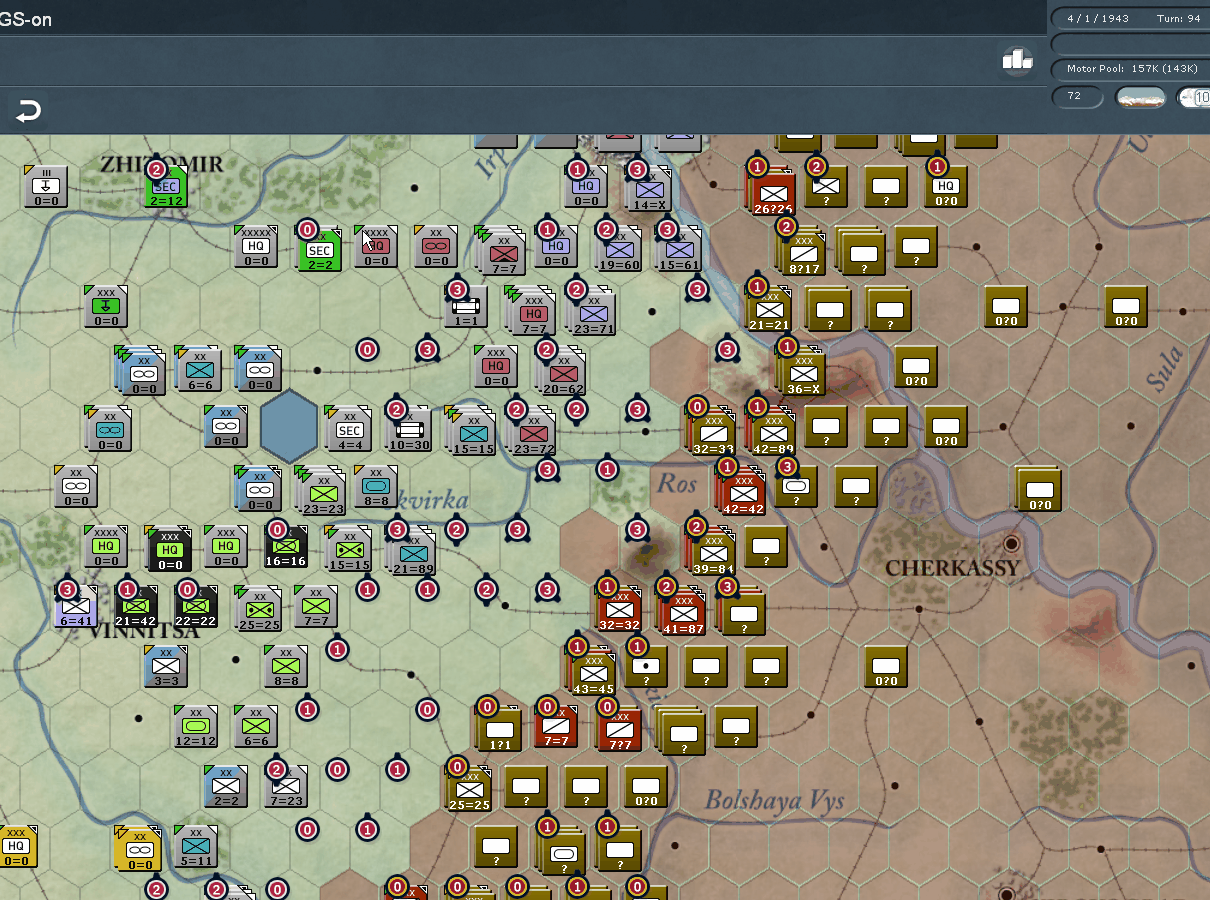
Task: Select the grey SEC 4=4 unit
Action: tap(349, 428)
